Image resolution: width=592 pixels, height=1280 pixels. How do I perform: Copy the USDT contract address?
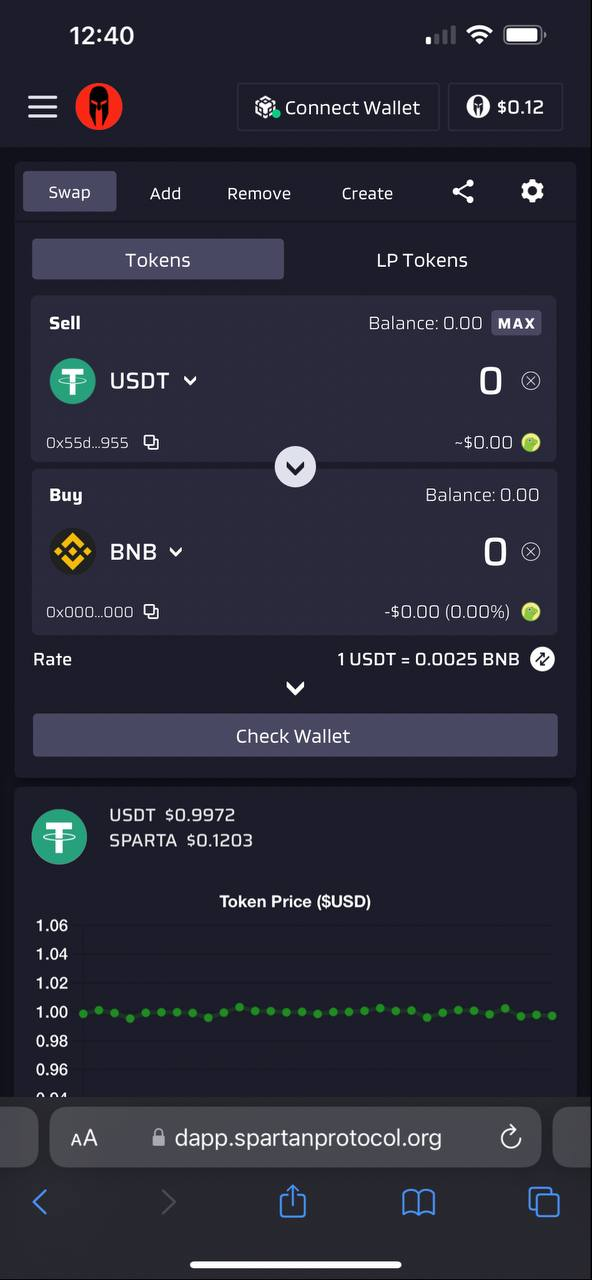(x=150, y=442)
